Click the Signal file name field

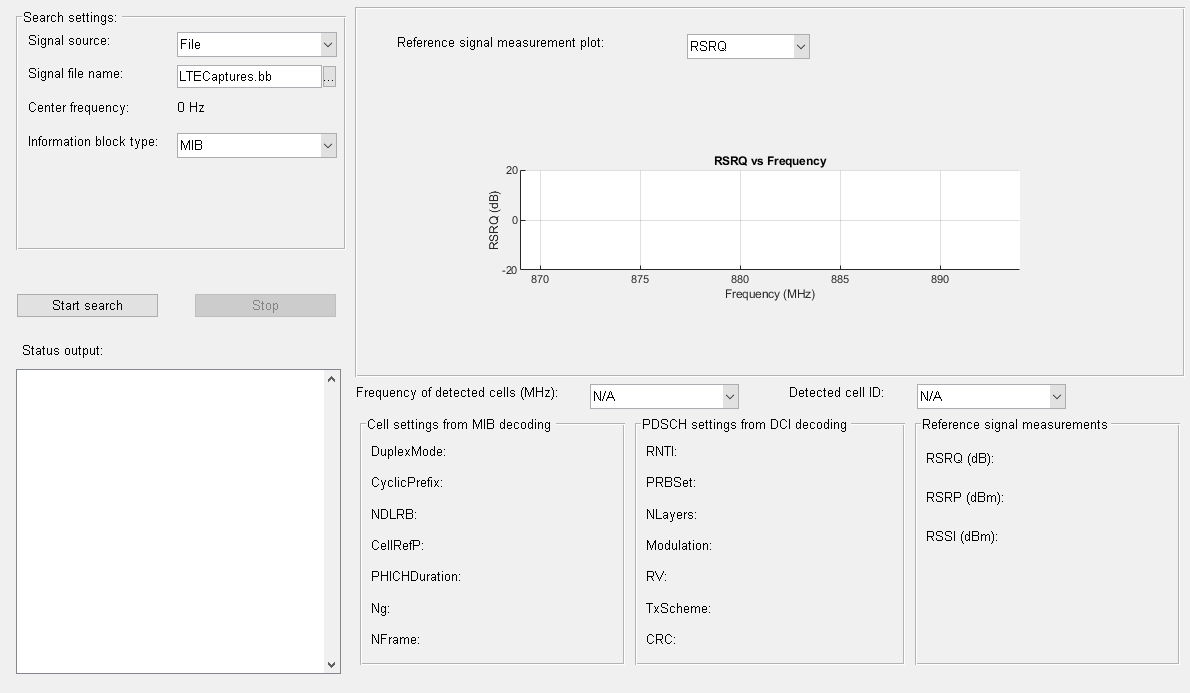[248, 77]
